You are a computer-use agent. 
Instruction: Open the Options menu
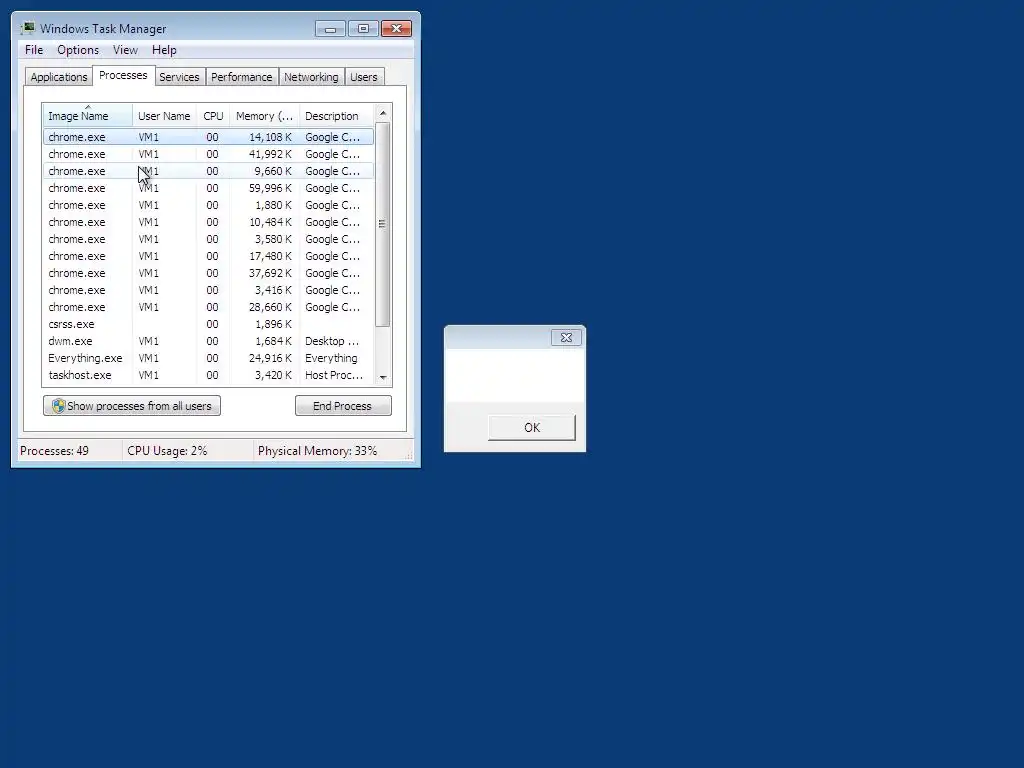78,50
